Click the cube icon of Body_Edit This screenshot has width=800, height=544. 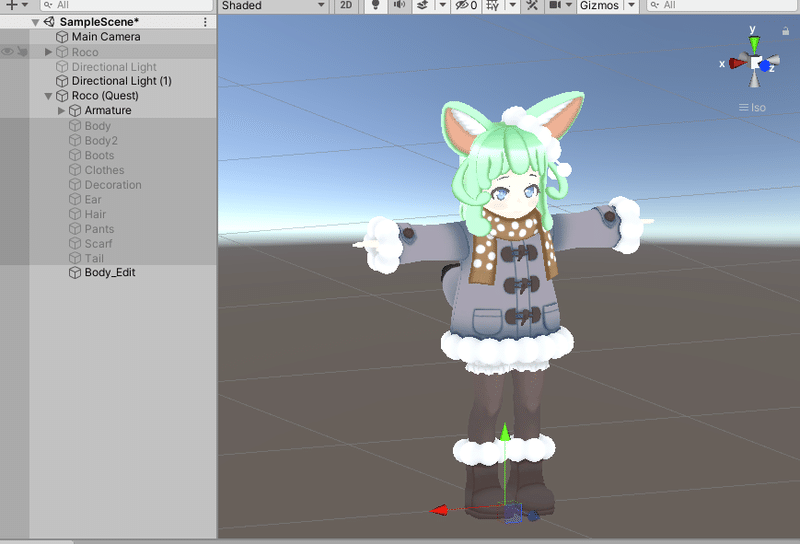pos(75,273)
